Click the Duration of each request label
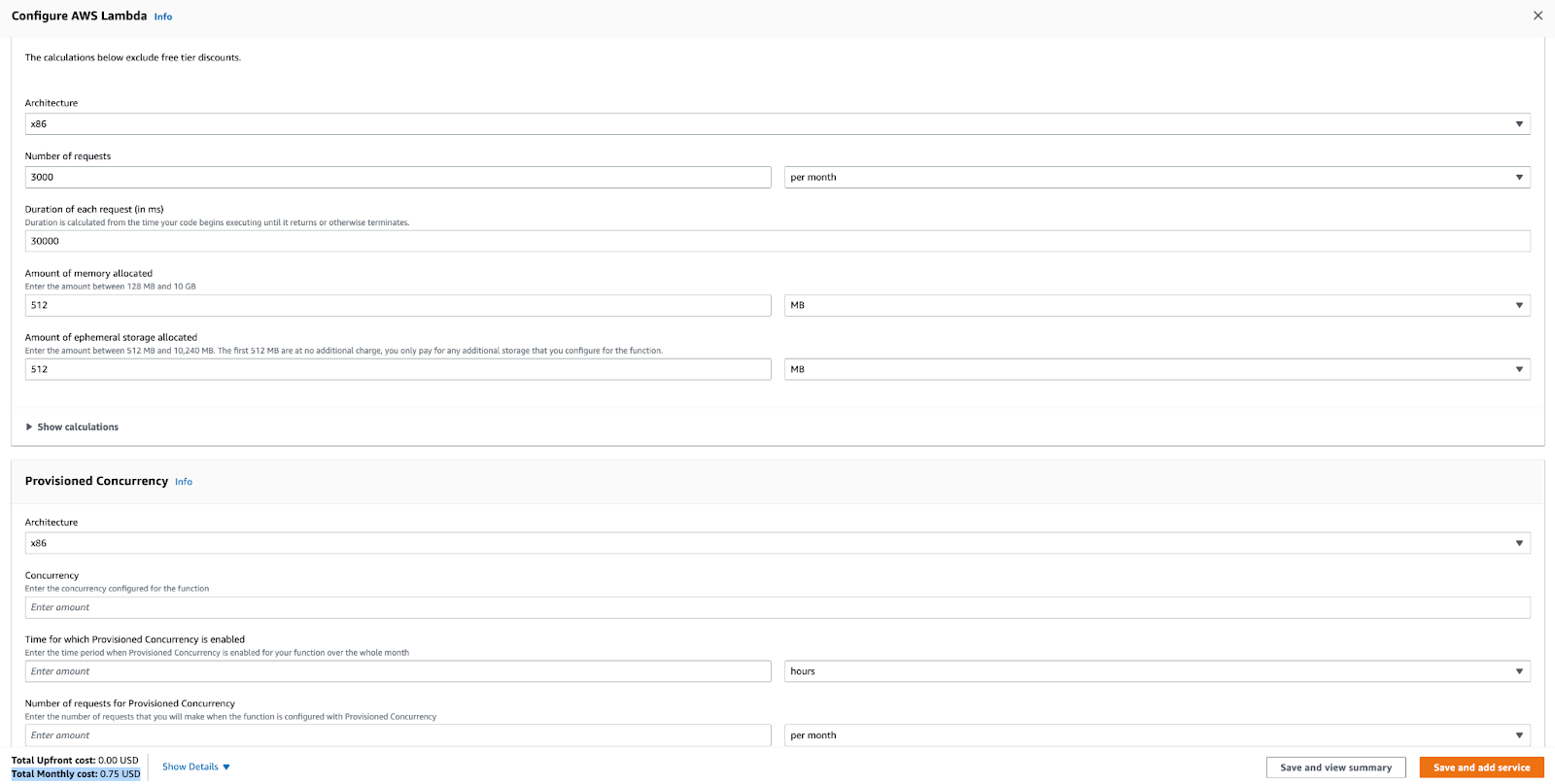The height and width of the screenshot is (784, 1555). pyautogui.click(x=94, y=210)
